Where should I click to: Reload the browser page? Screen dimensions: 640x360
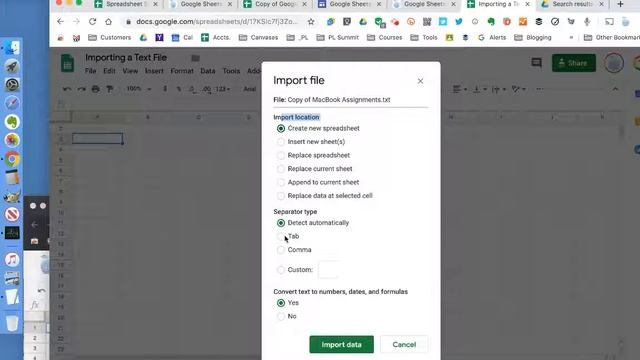pyautogui.click(x=93, y=22)
